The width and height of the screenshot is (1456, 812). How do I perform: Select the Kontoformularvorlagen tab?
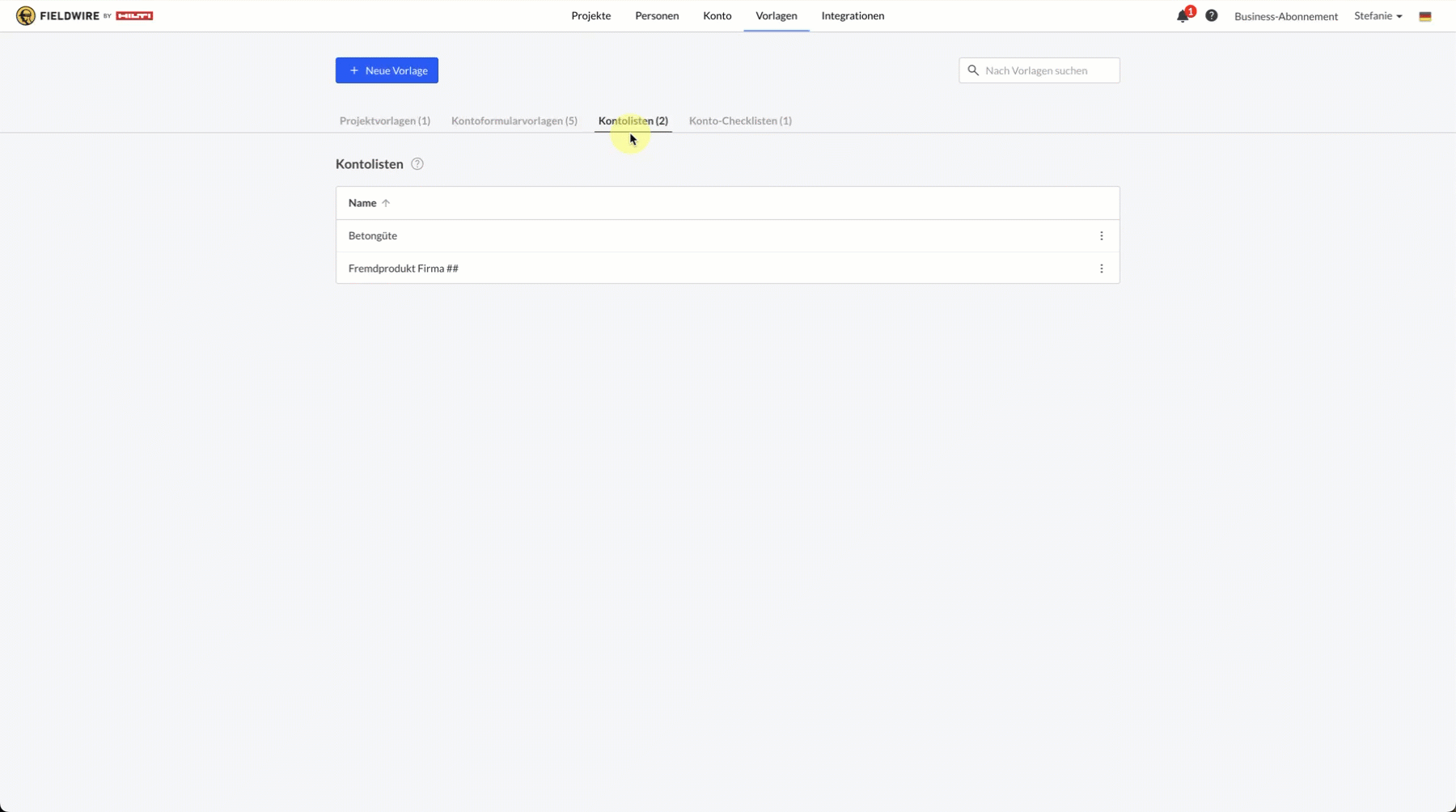click(514, 121)
